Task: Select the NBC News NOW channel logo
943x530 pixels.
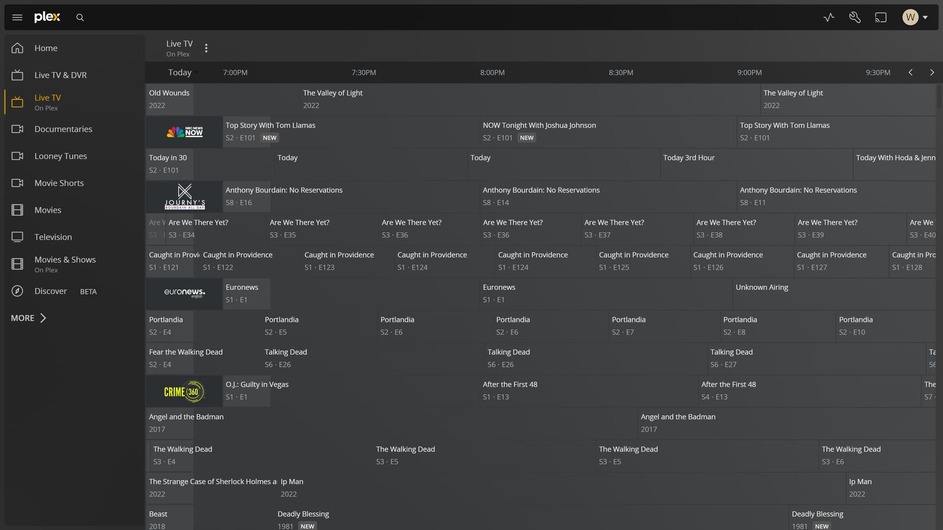Action: pos(184,132)
